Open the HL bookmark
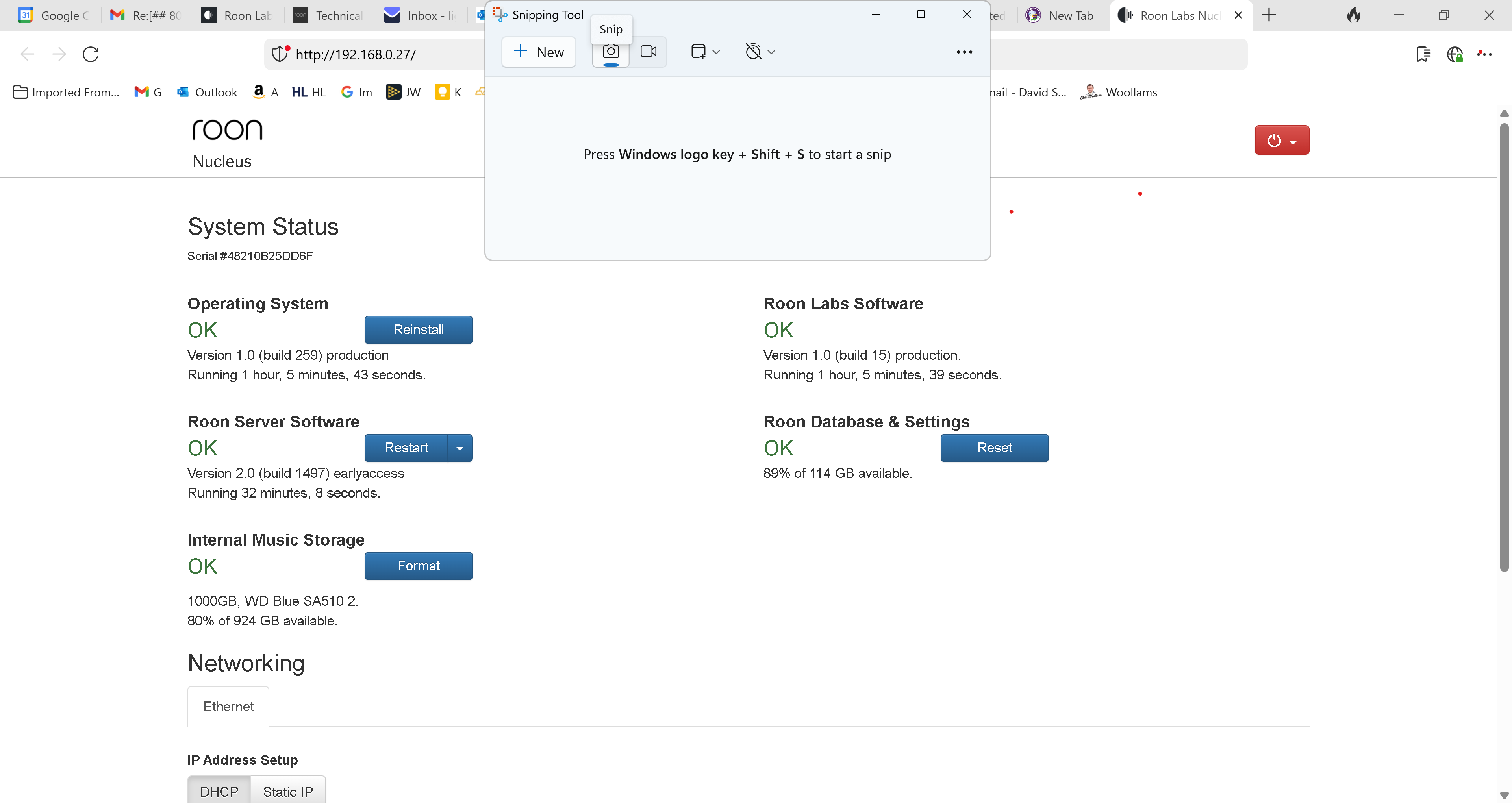This screenshot has height=803, width=1512. (x=309, y=92)
